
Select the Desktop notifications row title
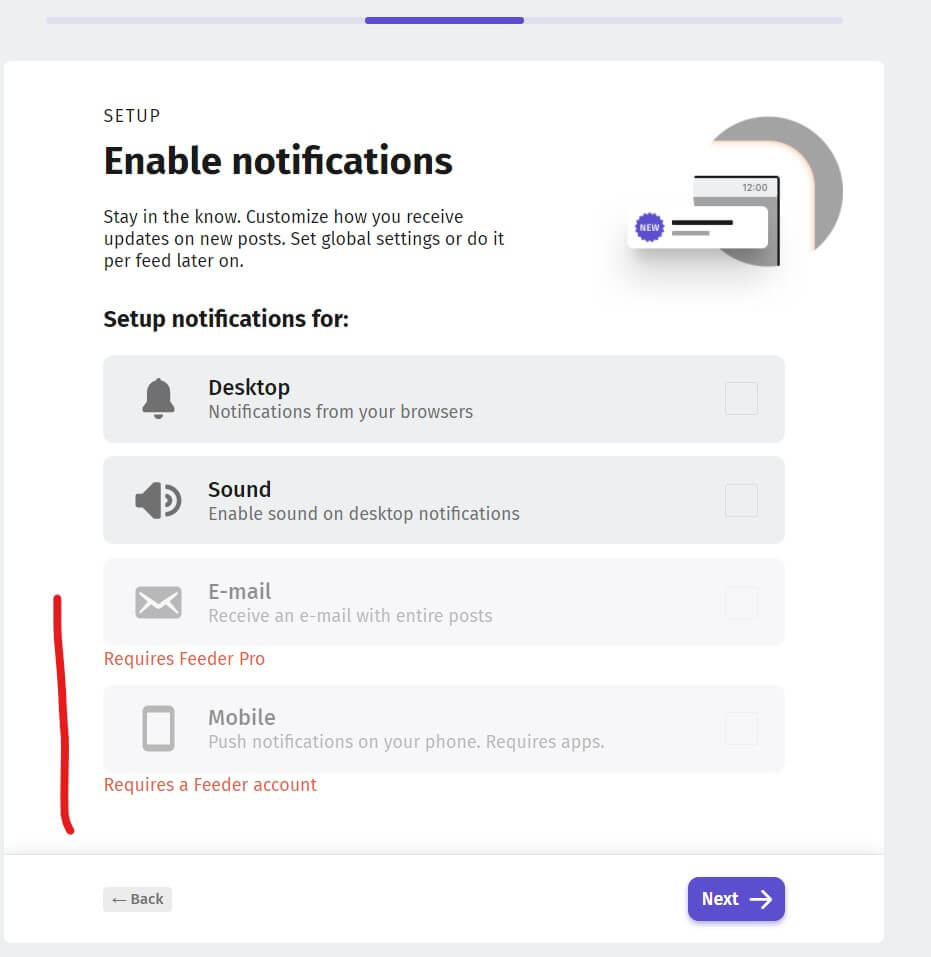[x=249, y=387]
